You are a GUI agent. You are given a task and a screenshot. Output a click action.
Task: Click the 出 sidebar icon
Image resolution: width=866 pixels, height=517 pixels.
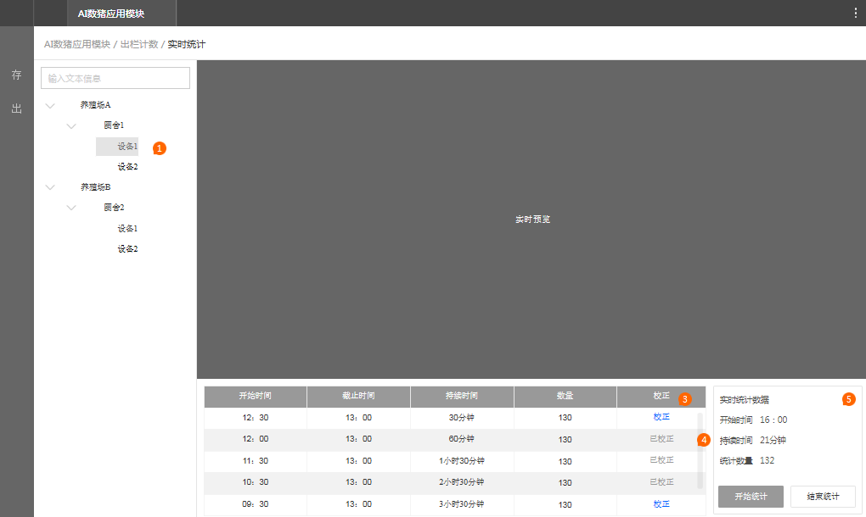point(16,108)
